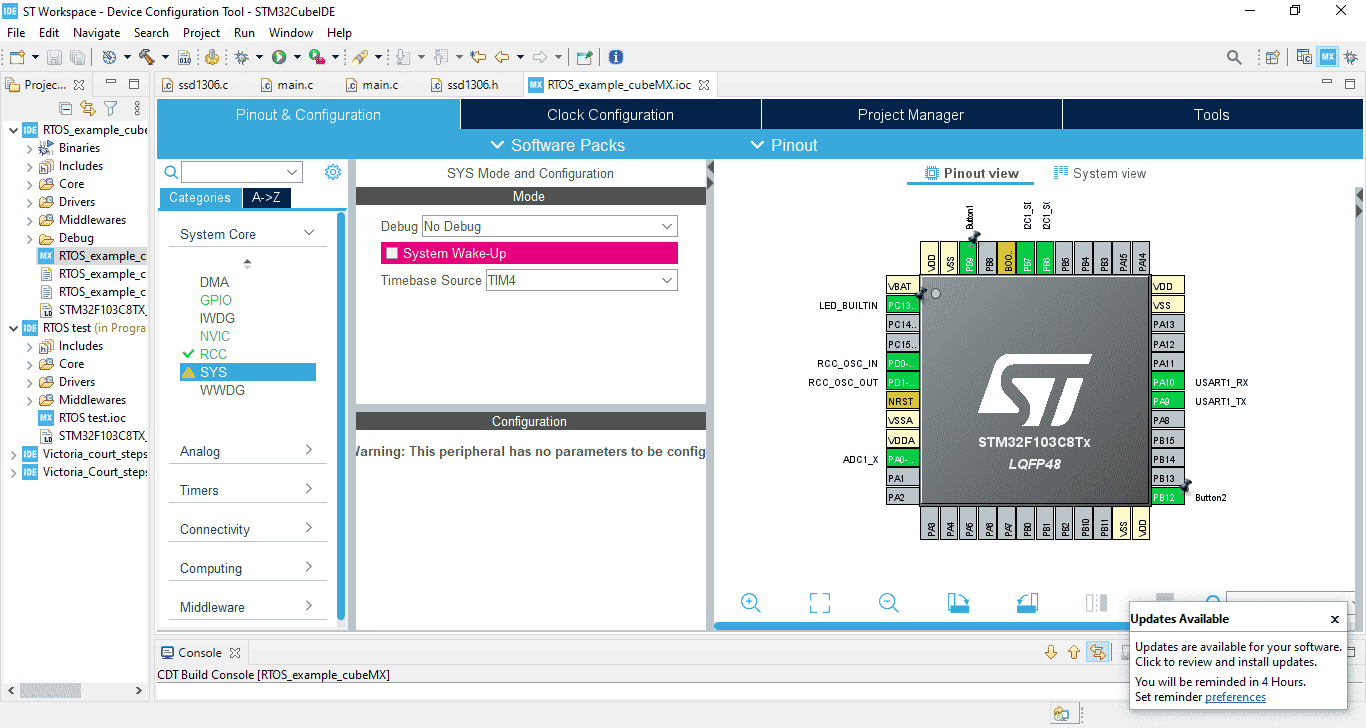This screenshot has width=1366, height=728.
Task: Rotate the chip clockwise
Action: [958, 602]
